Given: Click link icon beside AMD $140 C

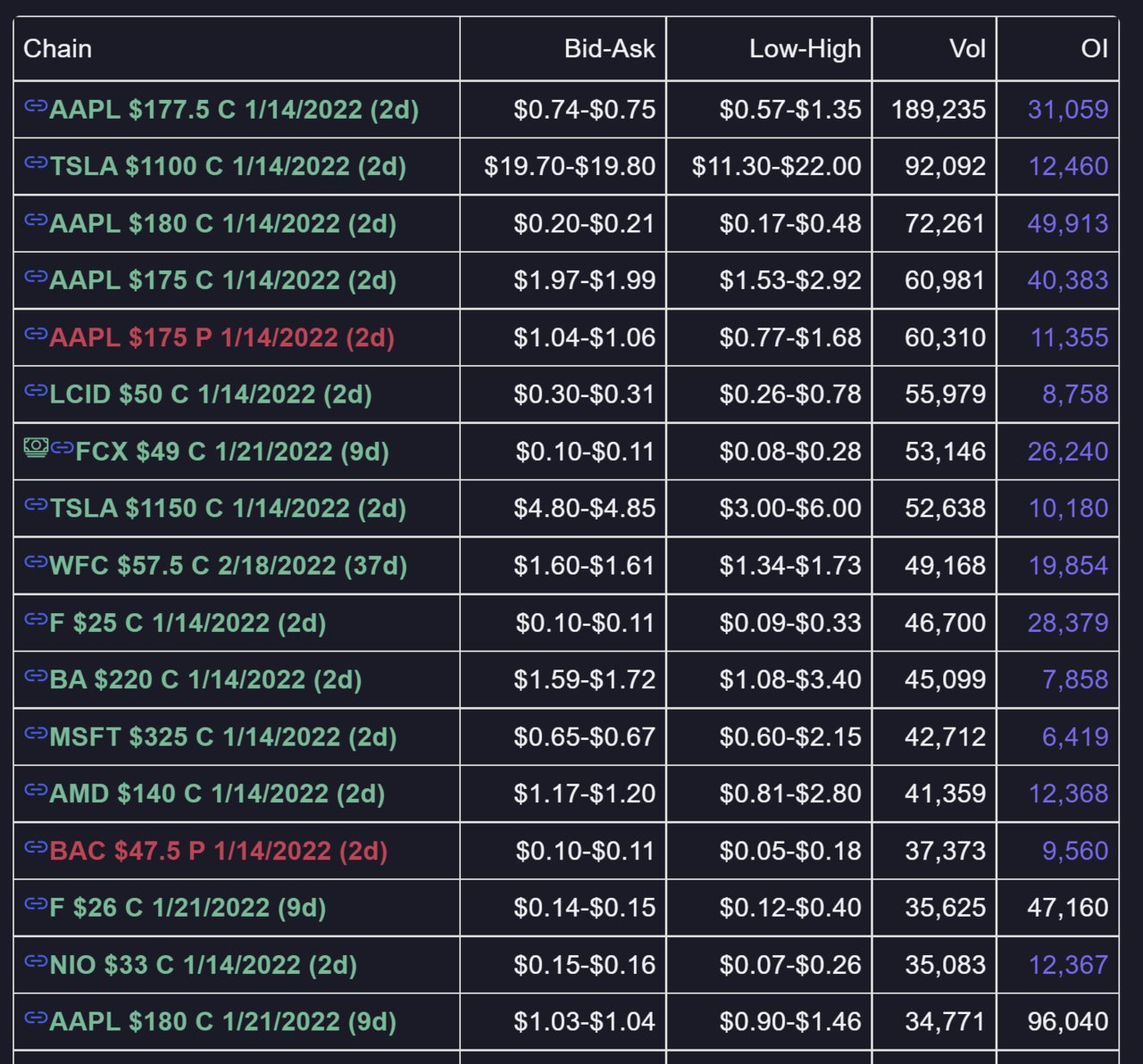Looking at the screenshot, I should [36, 789].
